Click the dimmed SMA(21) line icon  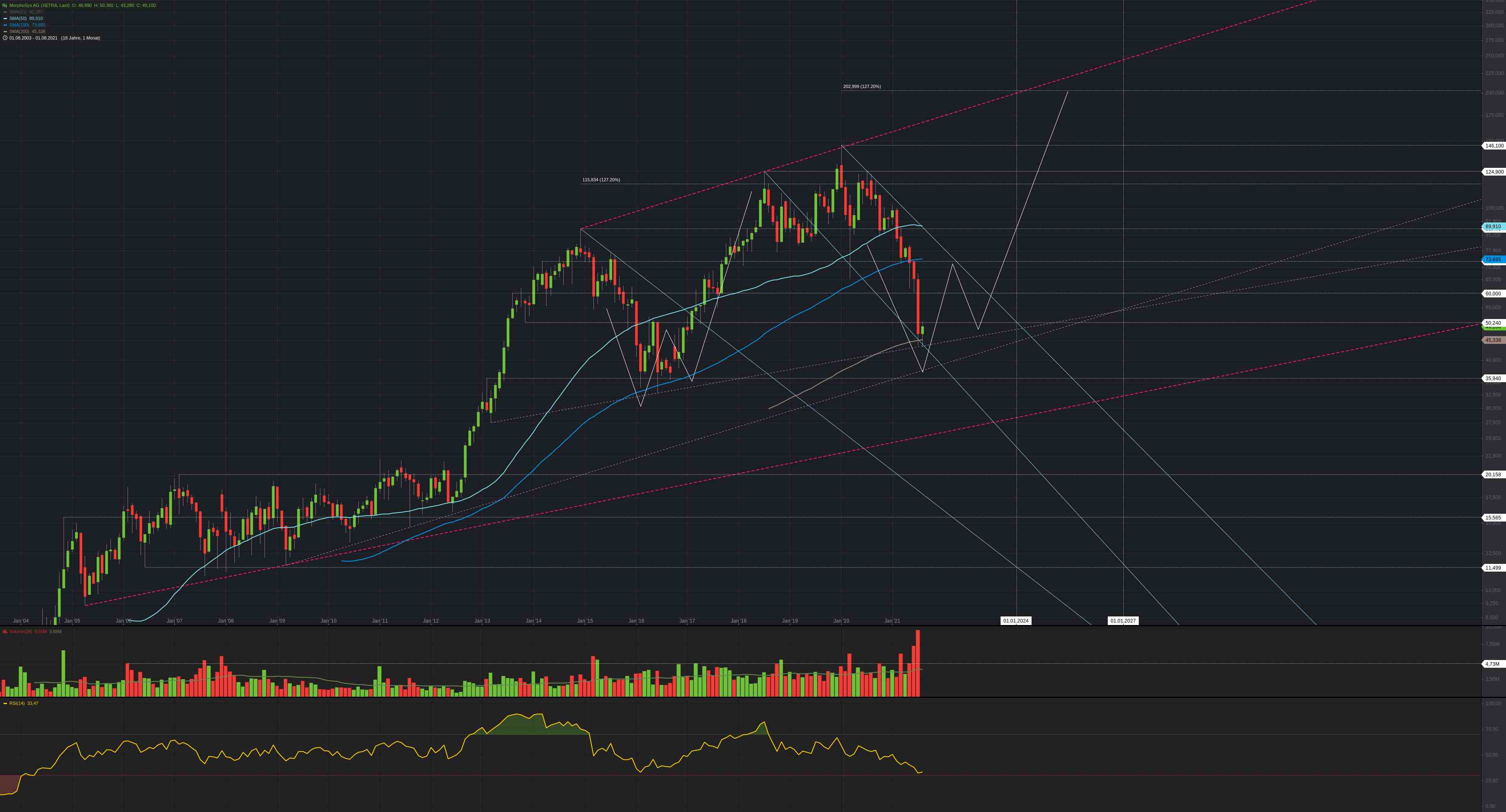(x=5, y=12)
